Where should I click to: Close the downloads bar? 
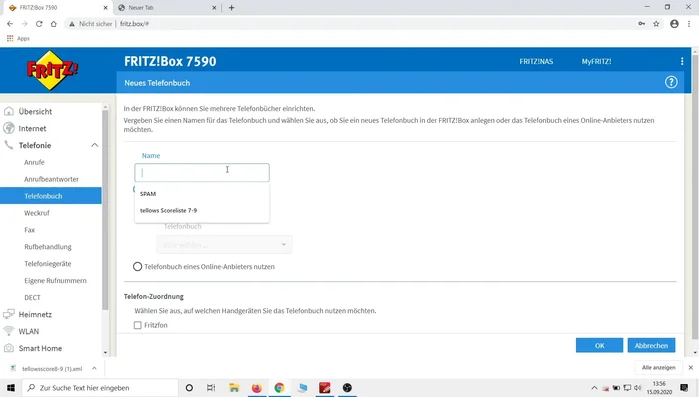(x=691, y=368)
